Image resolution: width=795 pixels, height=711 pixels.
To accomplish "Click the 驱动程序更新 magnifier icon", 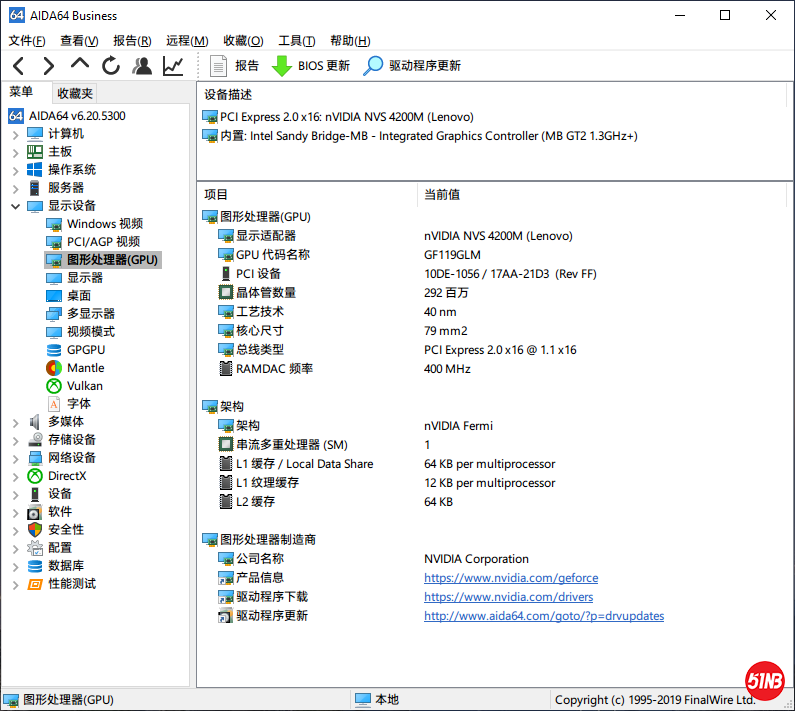I will 373,66.
